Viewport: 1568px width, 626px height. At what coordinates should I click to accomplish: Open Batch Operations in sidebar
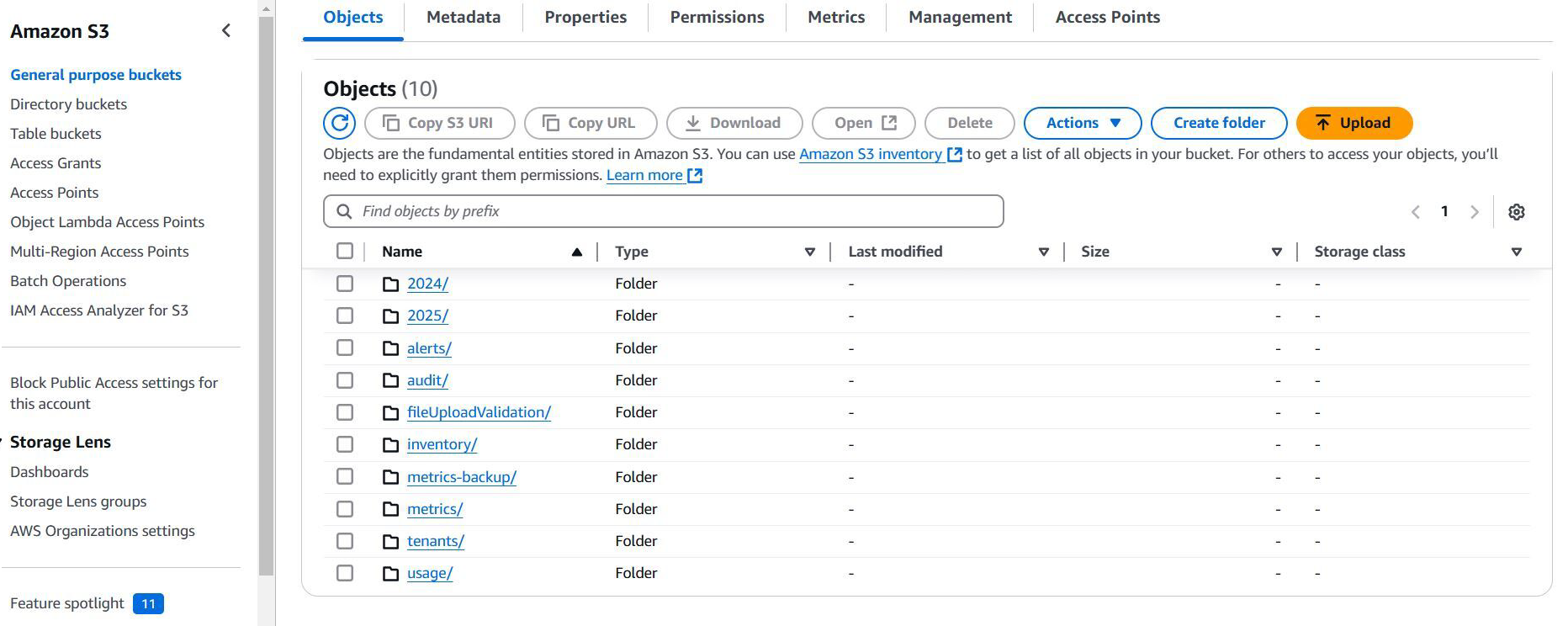pos(68,281)
